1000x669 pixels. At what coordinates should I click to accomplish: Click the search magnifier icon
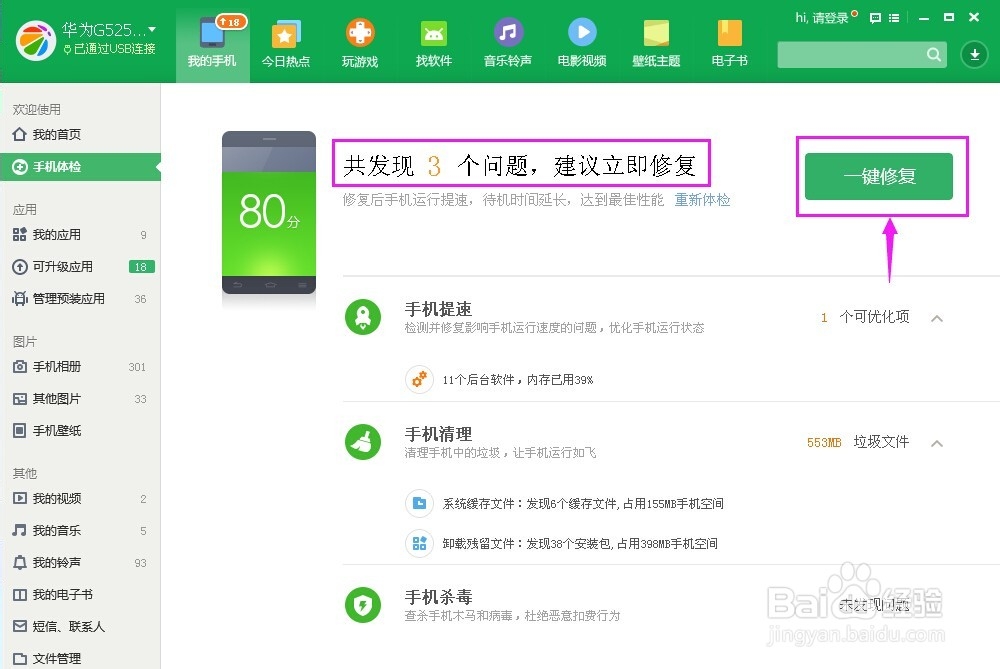click(933, 54)
